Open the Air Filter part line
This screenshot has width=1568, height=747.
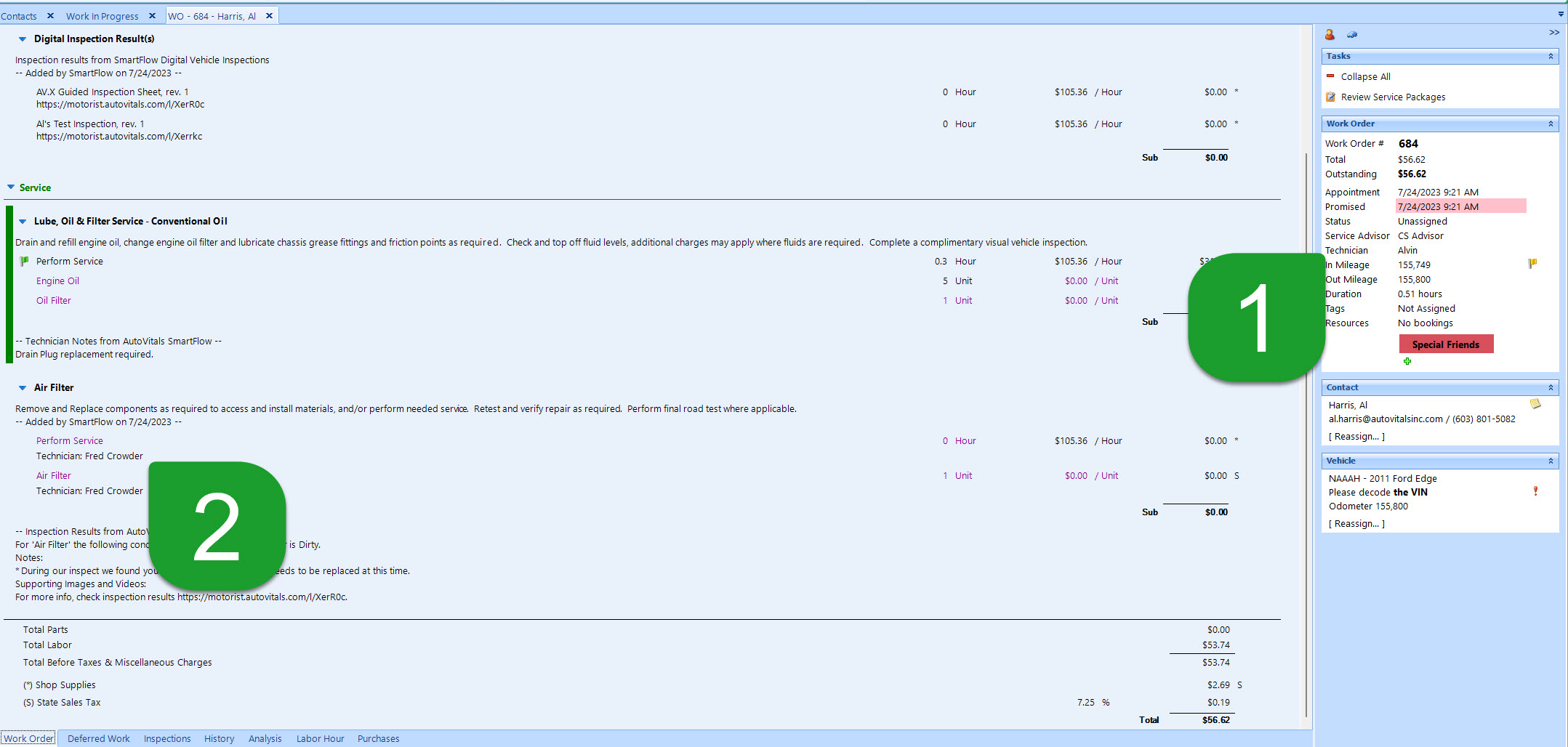54,476
